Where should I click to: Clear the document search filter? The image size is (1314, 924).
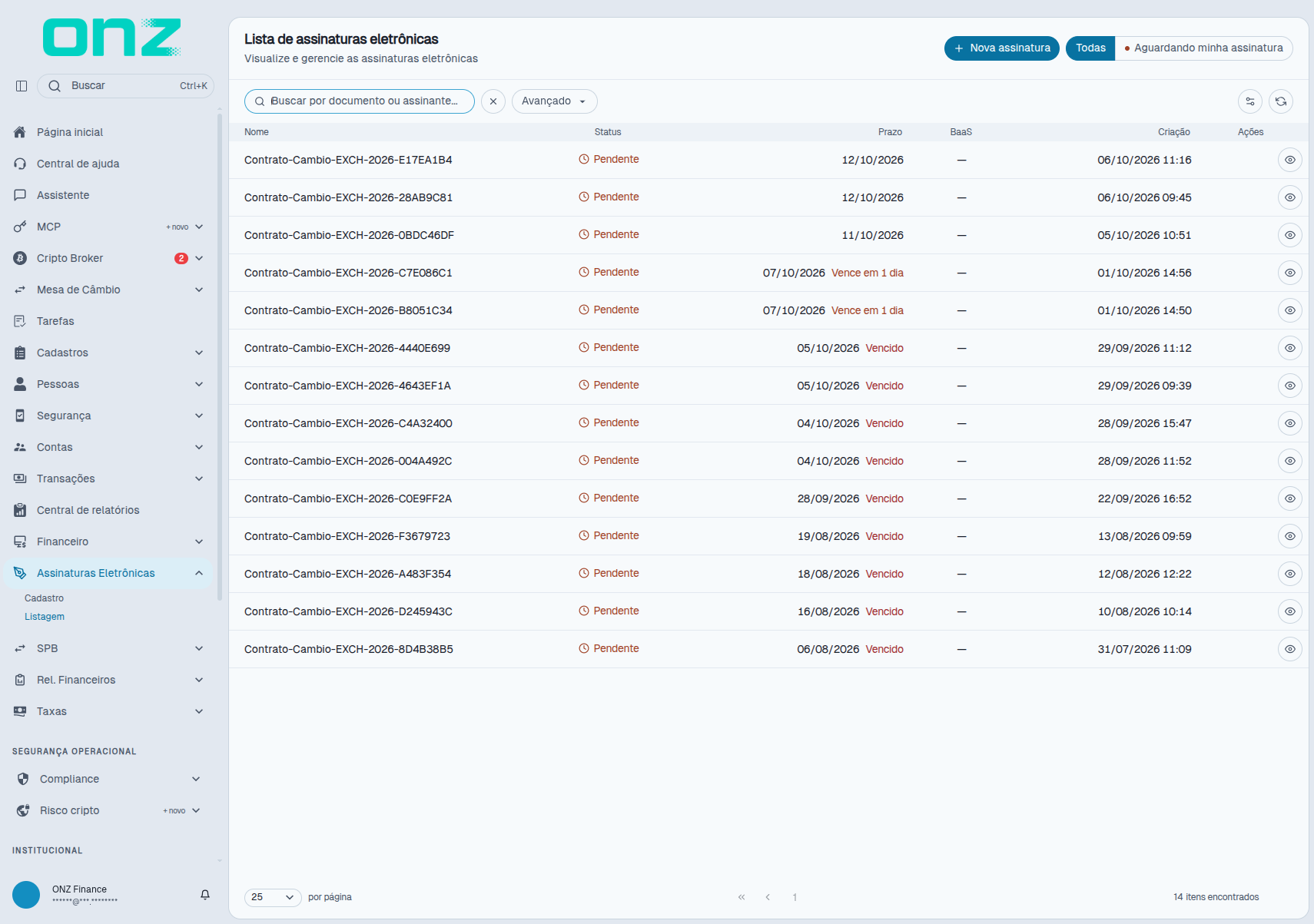[493, 101]
